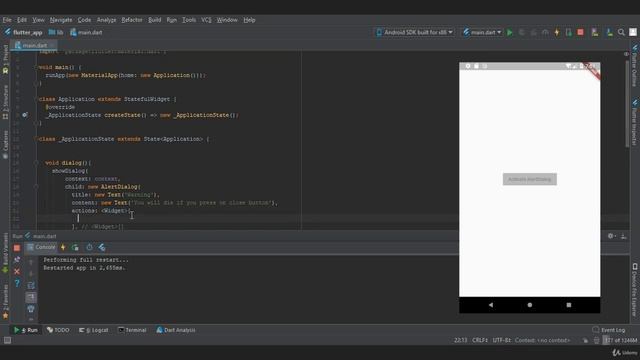Click the lib folder breadcrumb
The height and width of the screenshot is (360, 640).
[x=56, y=32]
